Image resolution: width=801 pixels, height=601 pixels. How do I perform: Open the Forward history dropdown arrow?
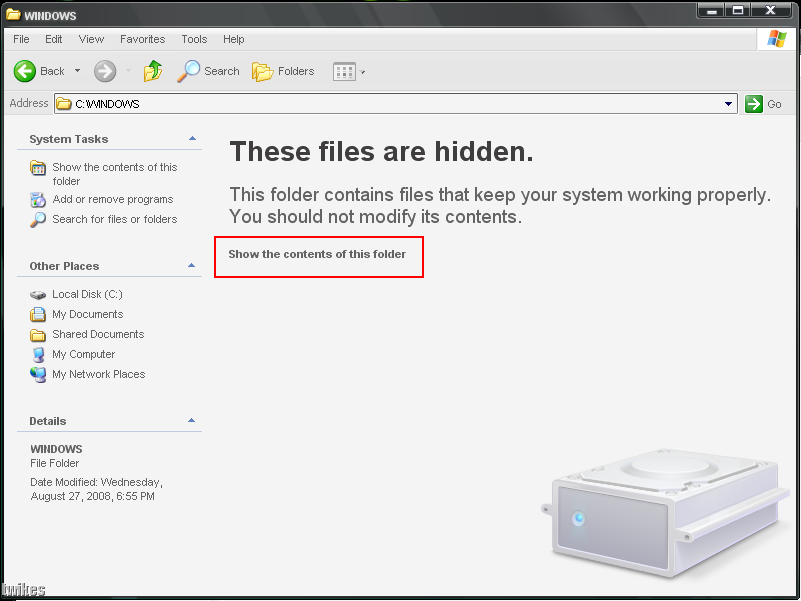click(128, 71)
